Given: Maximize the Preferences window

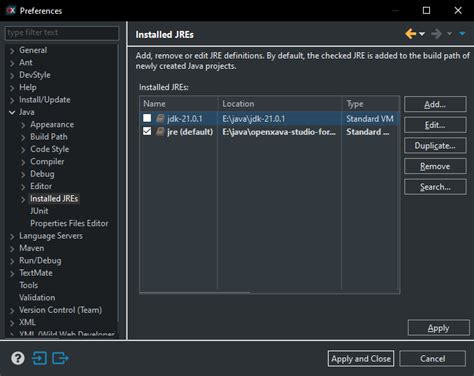Looking at the screenshot, I should pyautogui.click(x=426, y=11).
